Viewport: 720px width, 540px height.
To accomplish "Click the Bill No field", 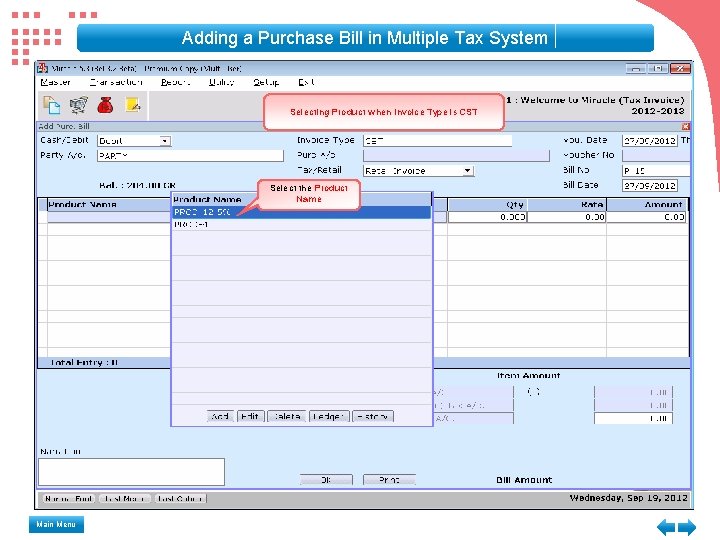I will point(656,170).
